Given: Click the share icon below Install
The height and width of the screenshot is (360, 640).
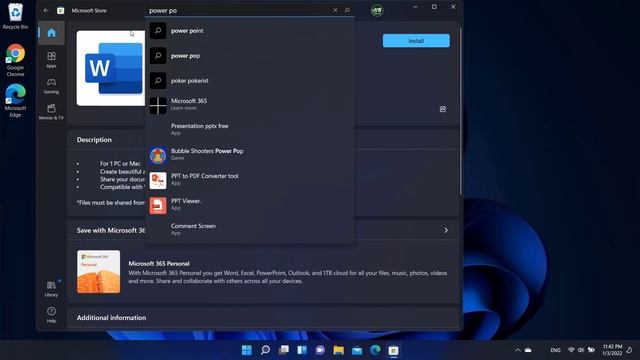Looking at the screenshot, I should pos(443,109).
